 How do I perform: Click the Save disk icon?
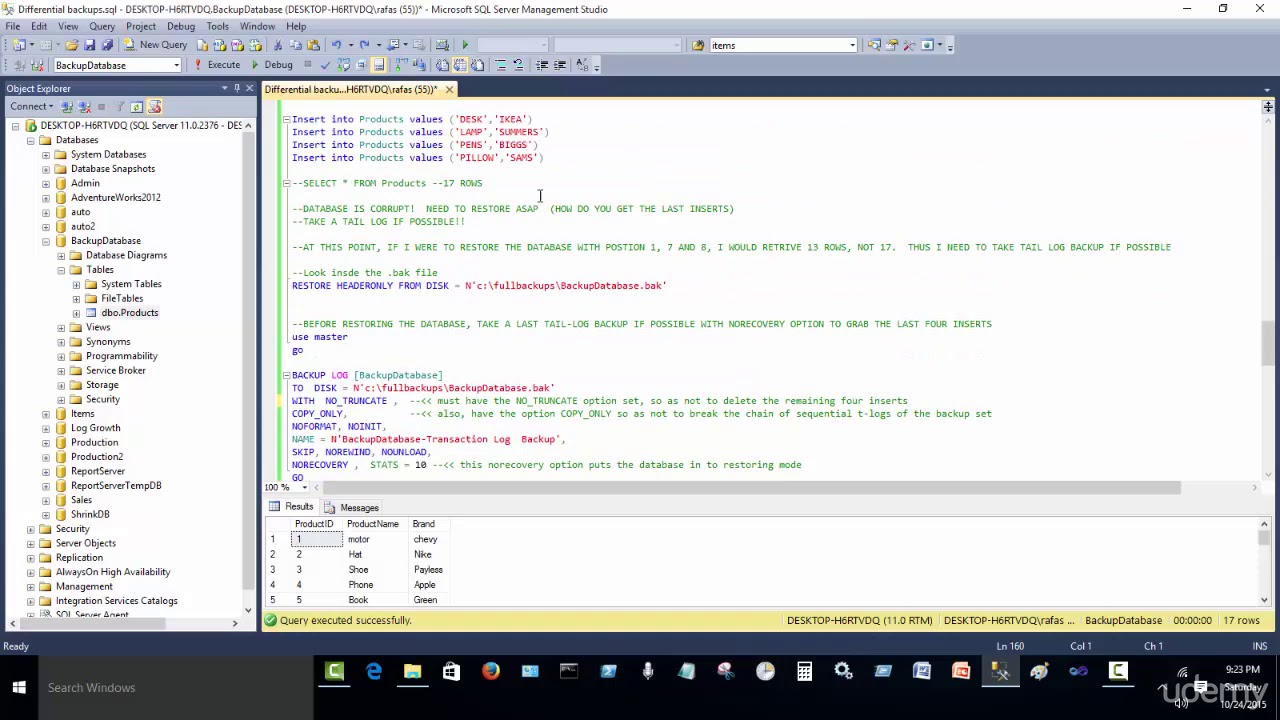click(89, 45)
